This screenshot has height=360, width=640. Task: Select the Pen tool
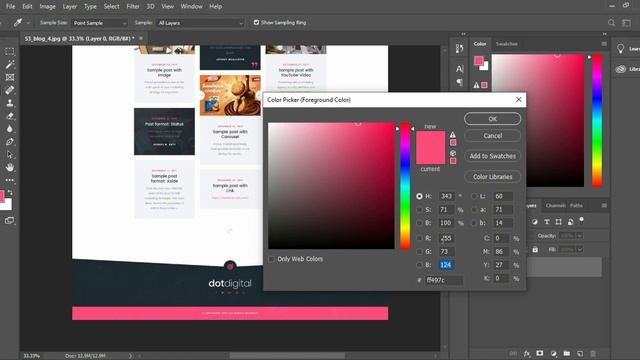(9, 142)
